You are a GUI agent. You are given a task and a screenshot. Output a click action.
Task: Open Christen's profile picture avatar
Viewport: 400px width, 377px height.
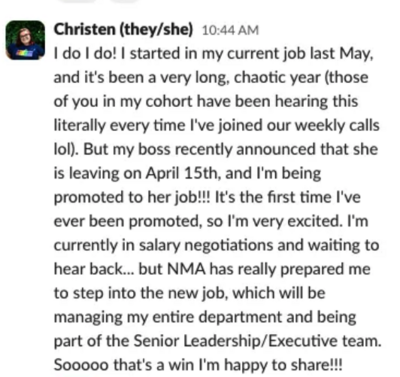(25, 40)
